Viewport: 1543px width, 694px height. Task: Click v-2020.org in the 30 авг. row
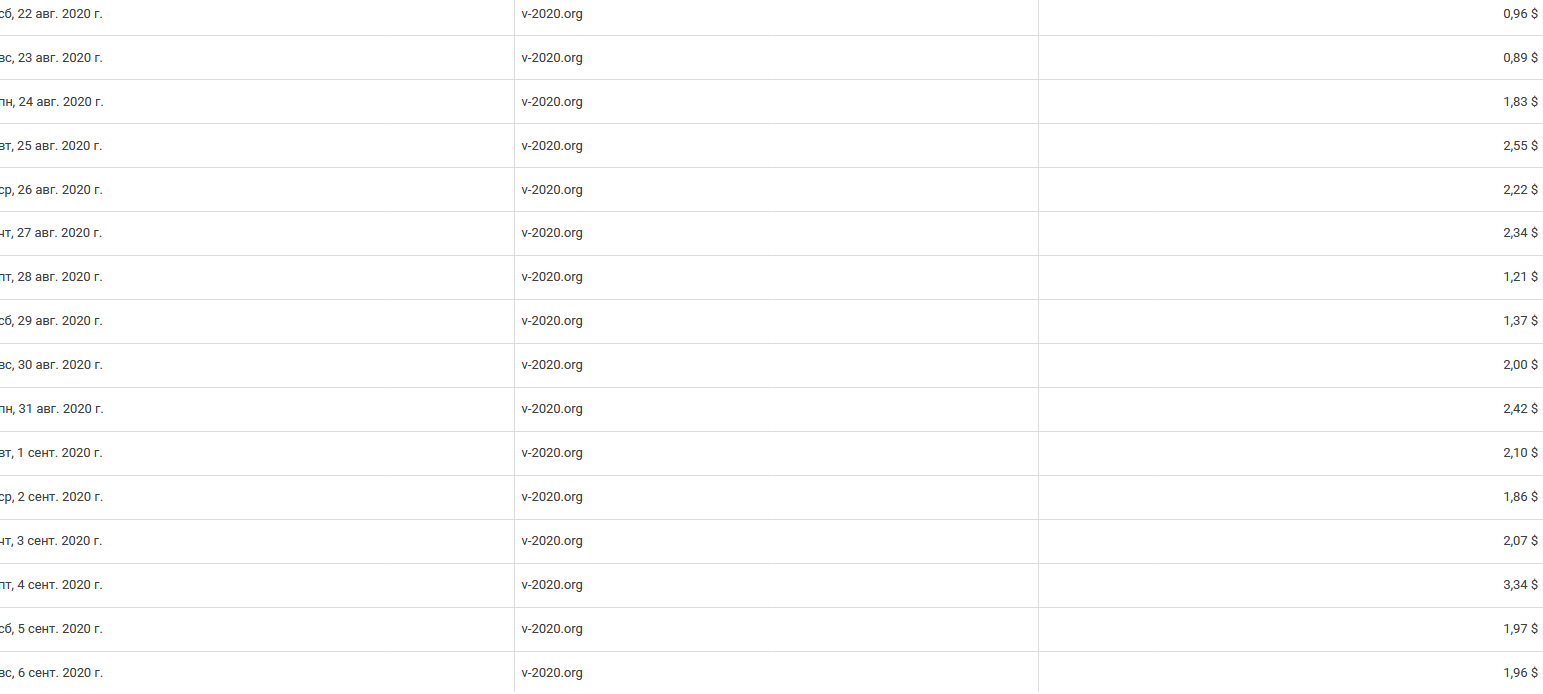tap(552, 365)
